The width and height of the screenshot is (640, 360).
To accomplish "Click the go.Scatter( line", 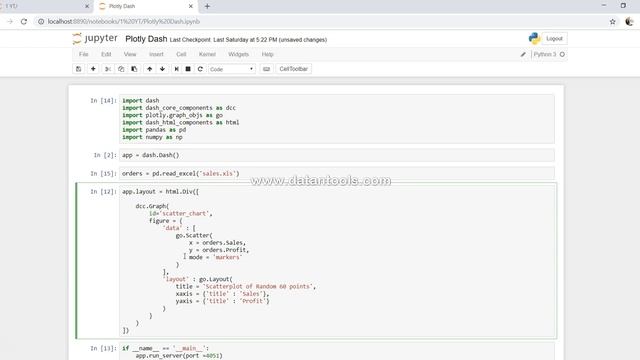I will pos(194,236).
